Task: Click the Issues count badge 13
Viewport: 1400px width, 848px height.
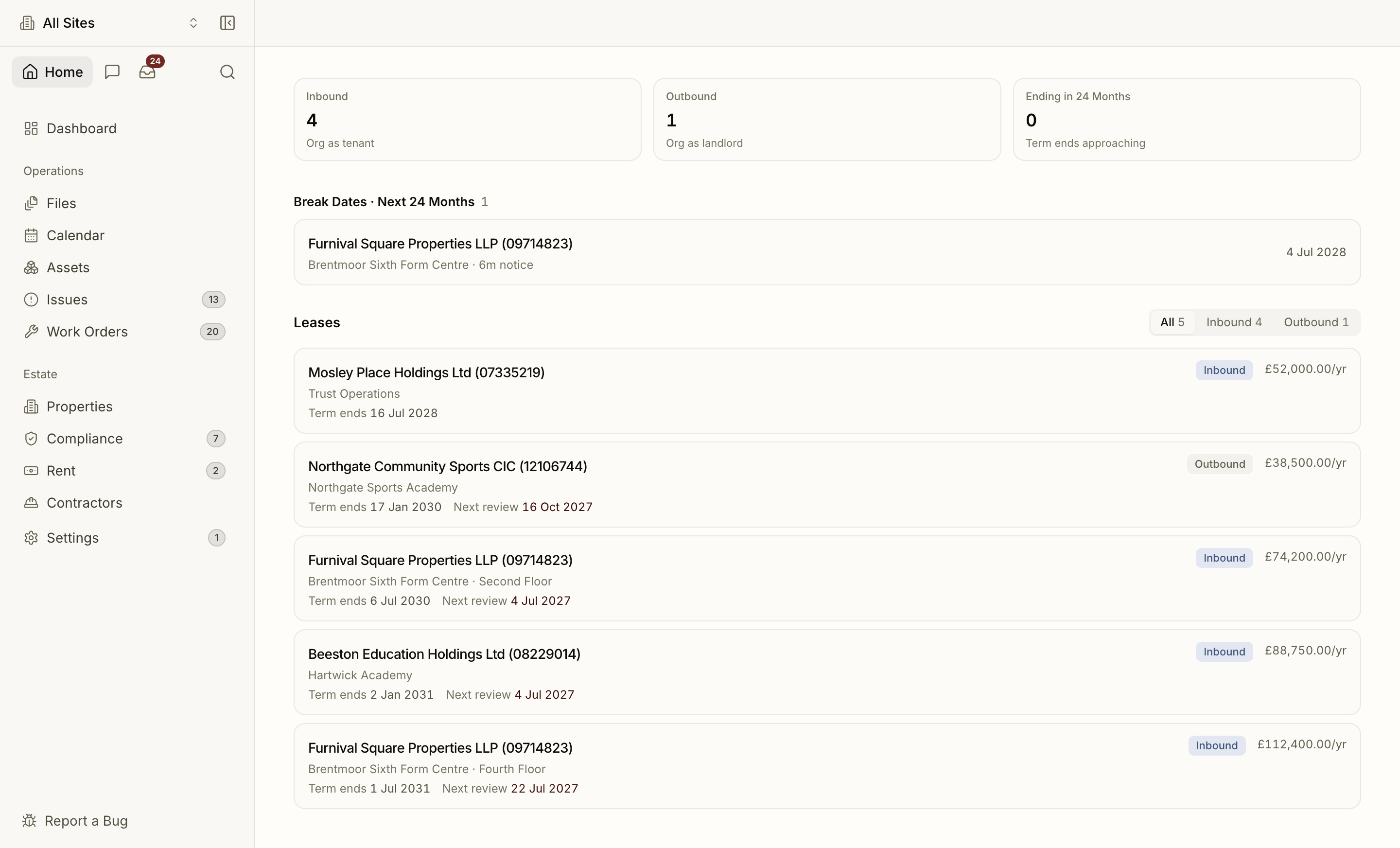Action: 213,300
